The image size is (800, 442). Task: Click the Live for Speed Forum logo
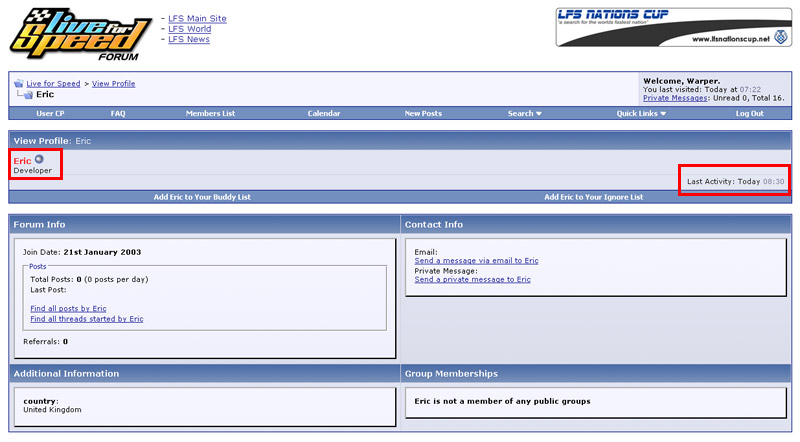pyautogui.click(x=81, y=34)
